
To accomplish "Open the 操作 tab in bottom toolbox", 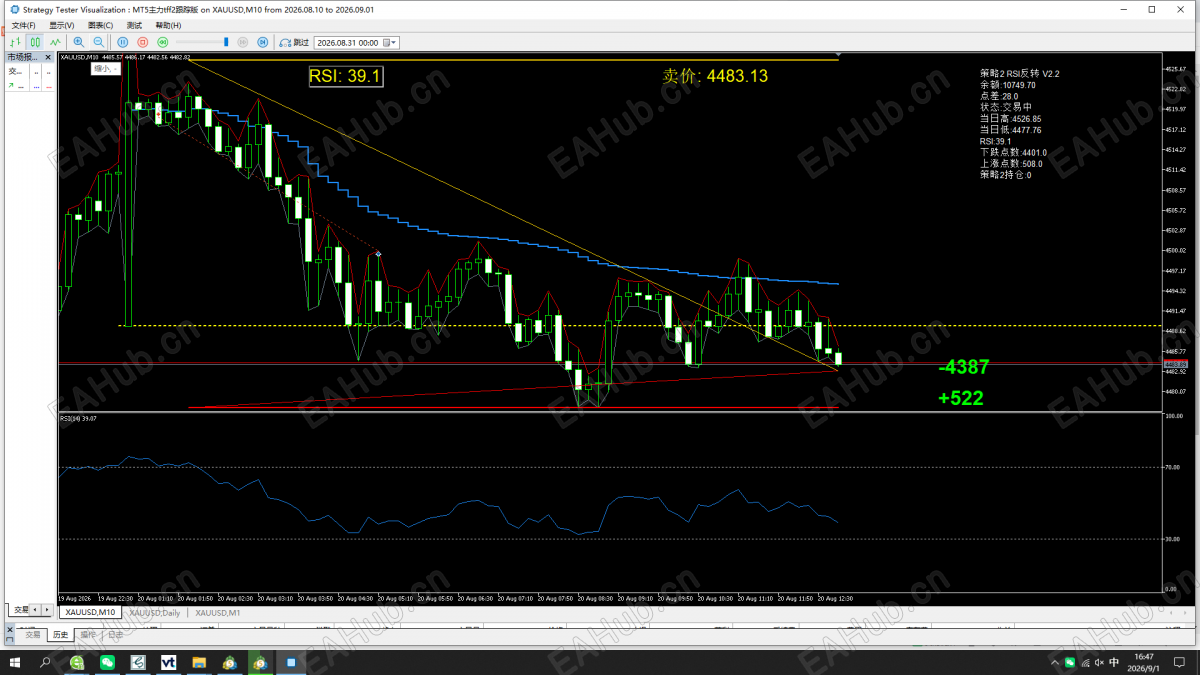I will pyautogui.click(x=88, y=634).
